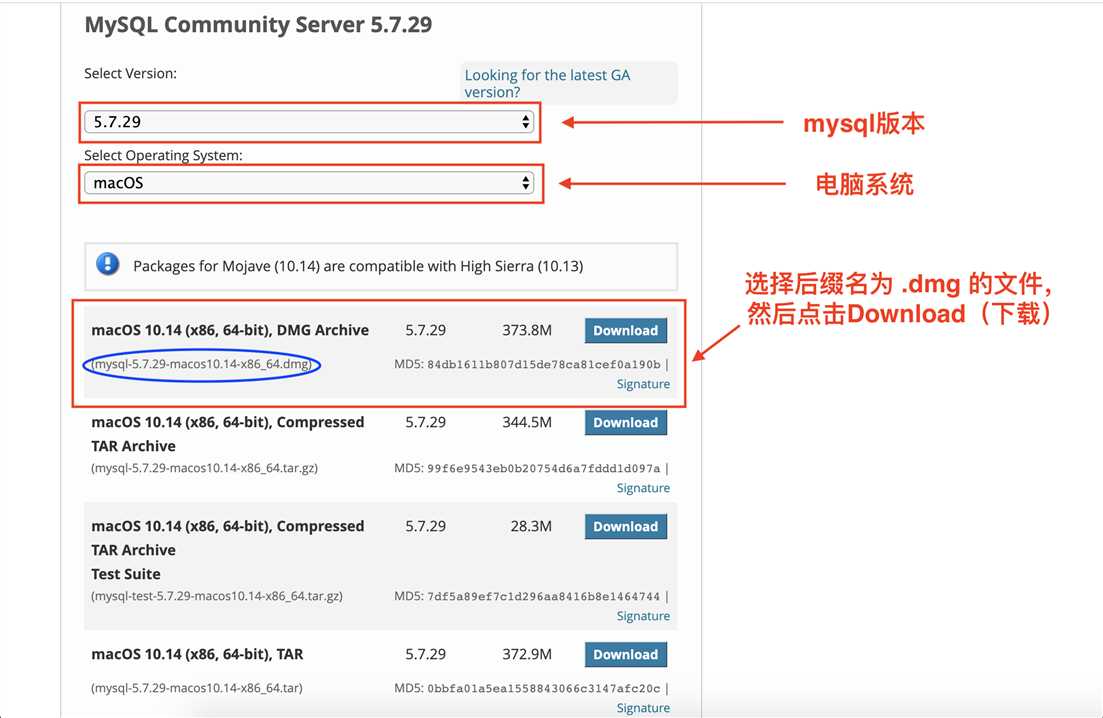Click the MD5 value 99f6e9543eb0b20754d6a7fddd1d097a
1103x718 pixels.
click(544, 468)
